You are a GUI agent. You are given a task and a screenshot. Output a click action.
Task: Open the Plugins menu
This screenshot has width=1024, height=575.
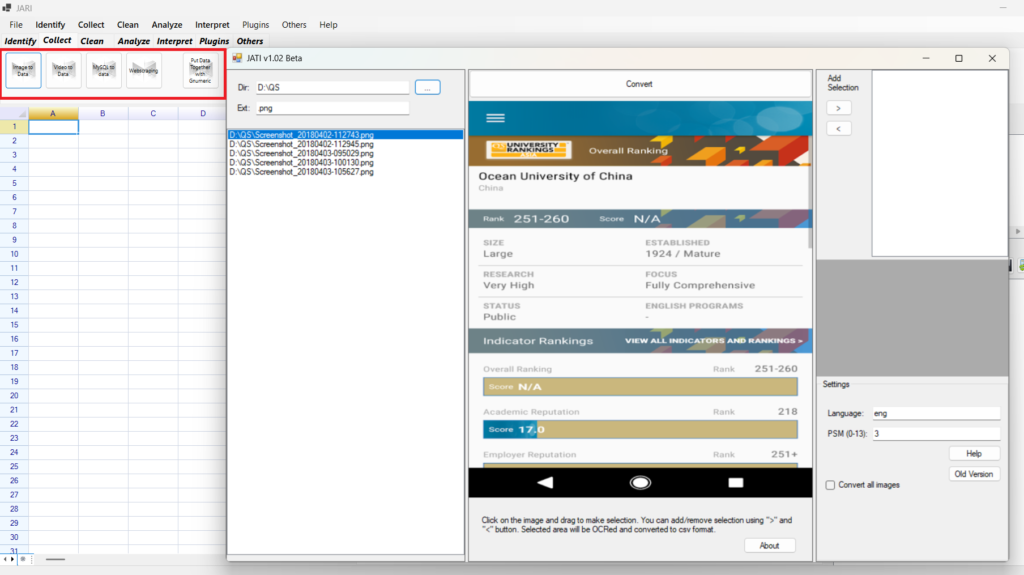pos(255,25)
